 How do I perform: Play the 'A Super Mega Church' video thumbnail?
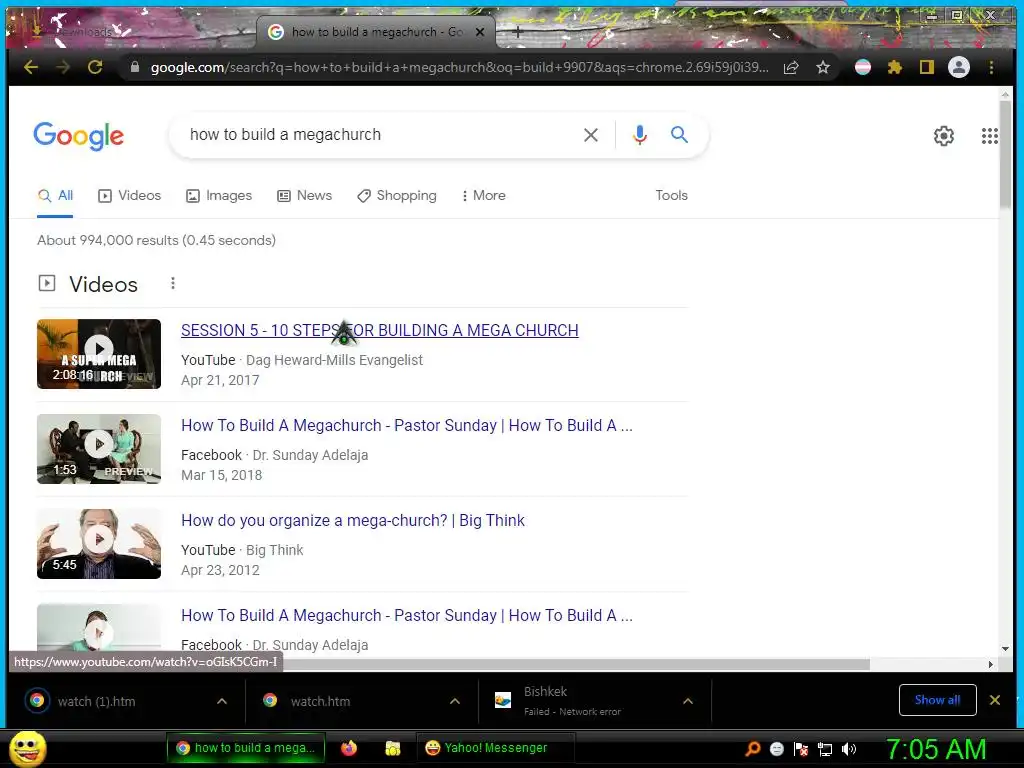tap(99, 354)
